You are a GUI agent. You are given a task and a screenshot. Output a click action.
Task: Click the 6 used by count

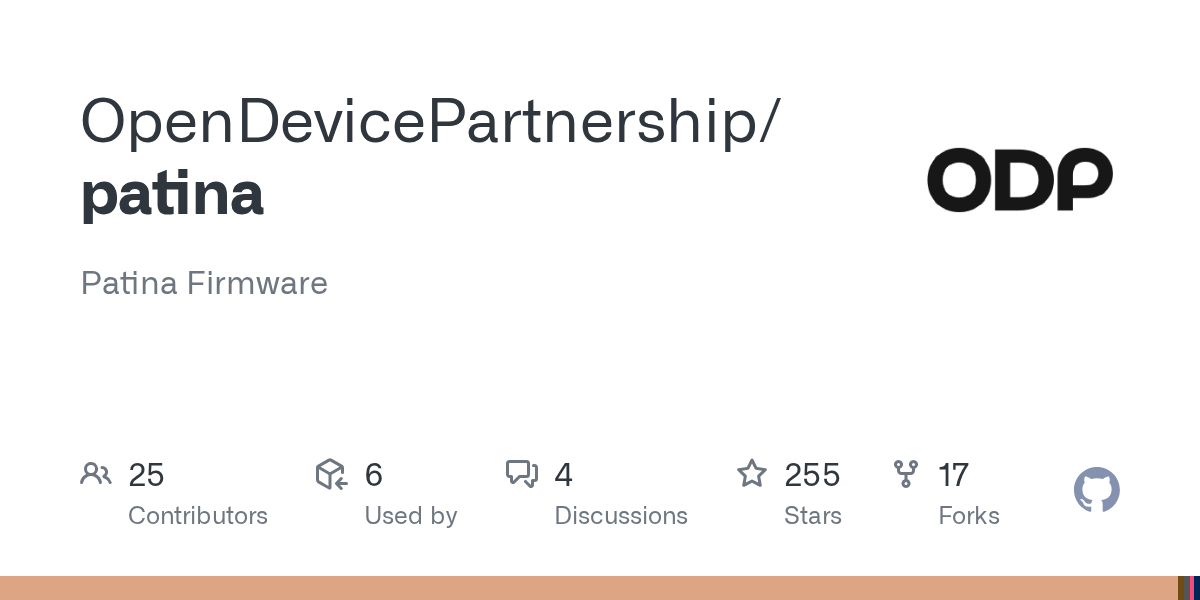pos(374,475)
